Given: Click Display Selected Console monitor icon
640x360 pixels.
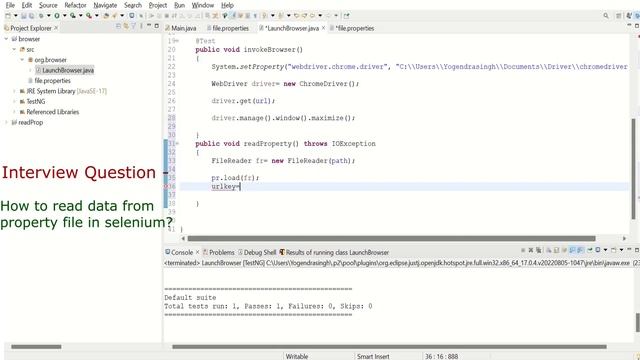Looking at the screenshot, I should [x=598, y=250].
